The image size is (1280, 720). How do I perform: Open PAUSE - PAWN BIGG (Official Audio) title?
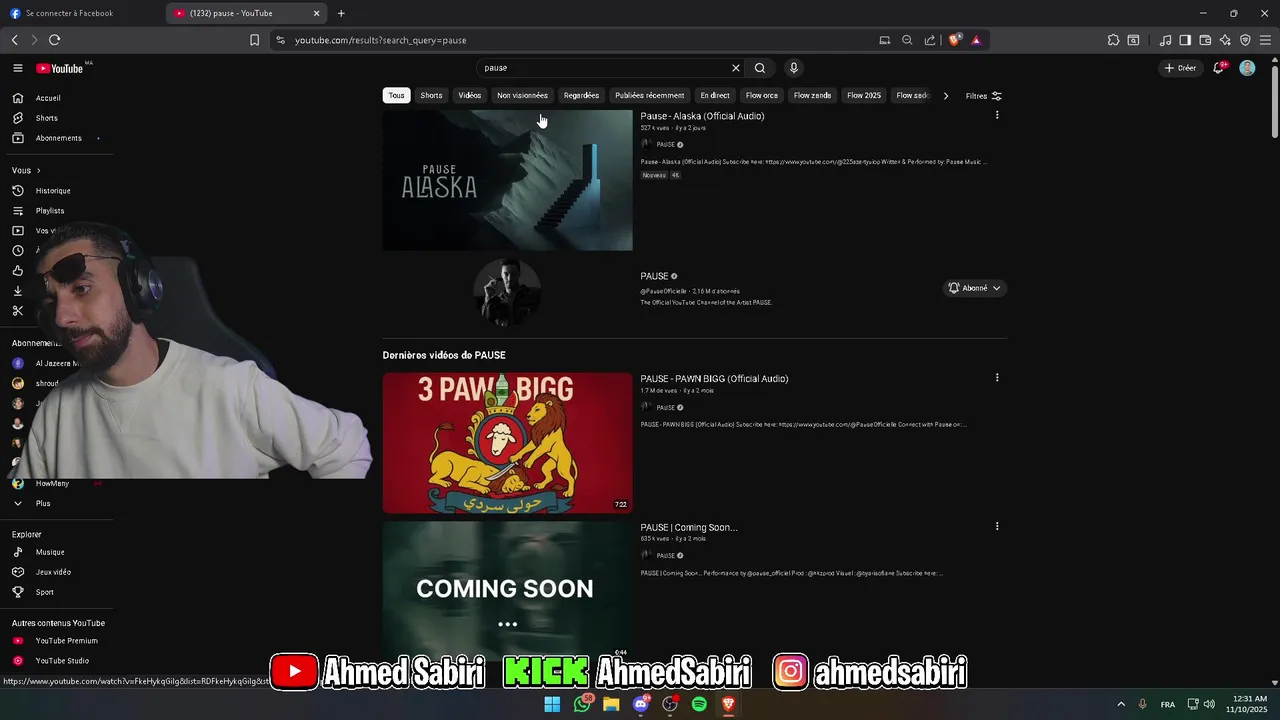(714, 379)
